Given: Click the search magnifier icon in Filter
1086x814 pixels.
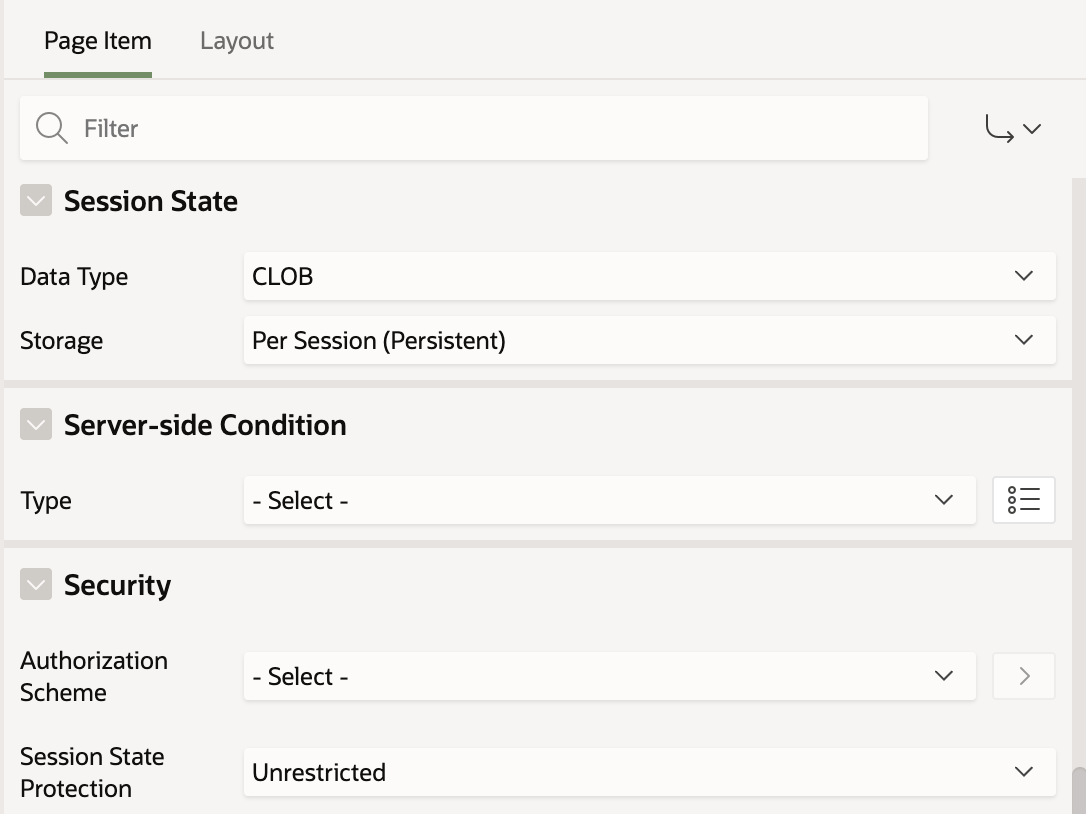Looking at the screenshot, I should click(51, 128).
